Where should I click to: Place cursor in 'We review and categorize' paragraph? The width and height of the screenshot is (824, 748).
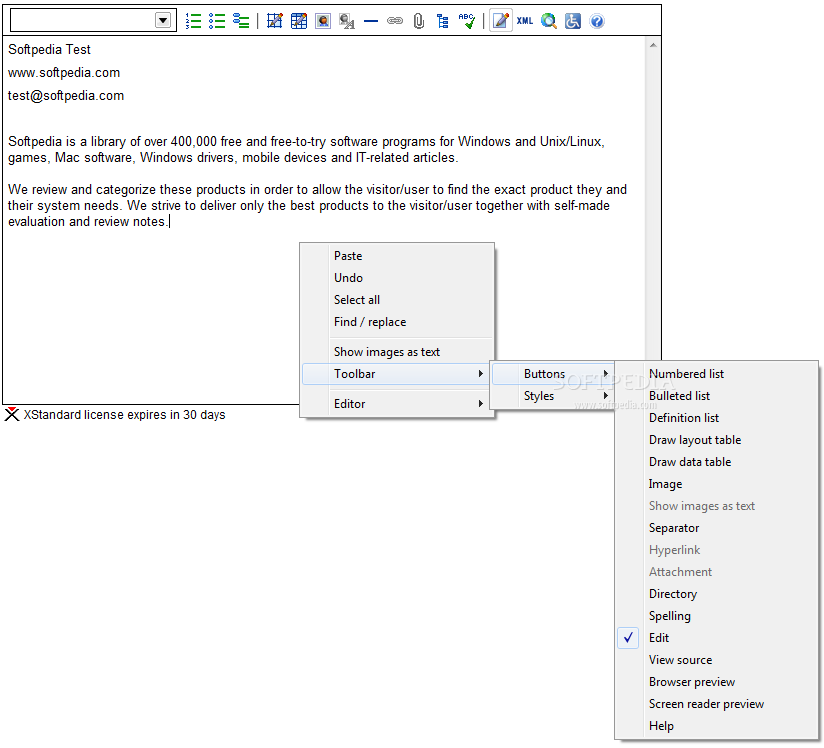coord(317,206)
